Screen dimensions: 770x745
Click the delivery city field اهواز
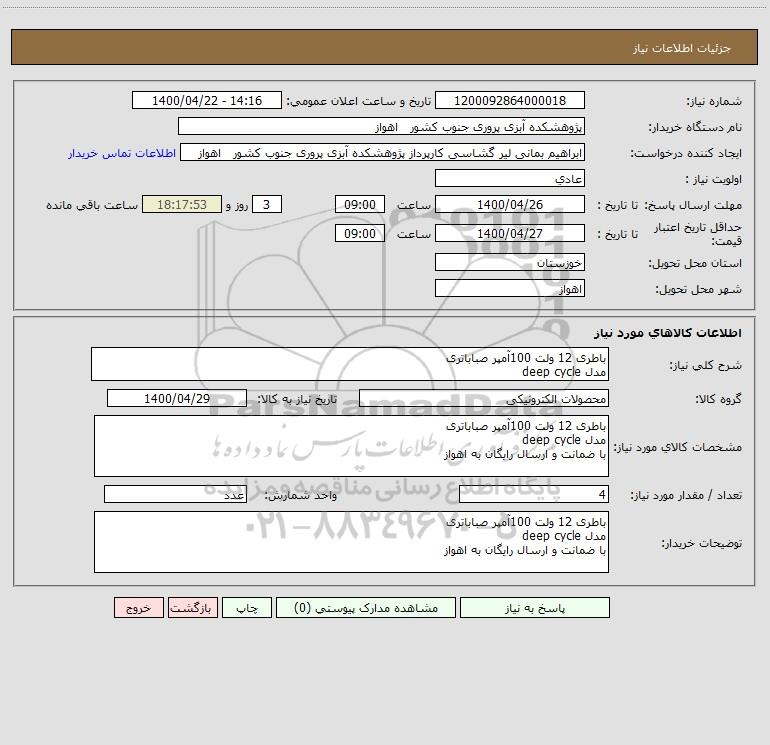point(510,288)
